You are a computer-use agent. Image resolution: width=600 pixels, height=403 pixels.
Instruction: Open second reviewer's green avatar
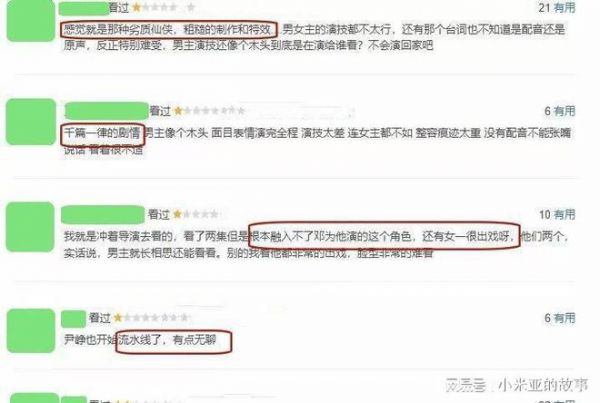[x=31, y=122]
